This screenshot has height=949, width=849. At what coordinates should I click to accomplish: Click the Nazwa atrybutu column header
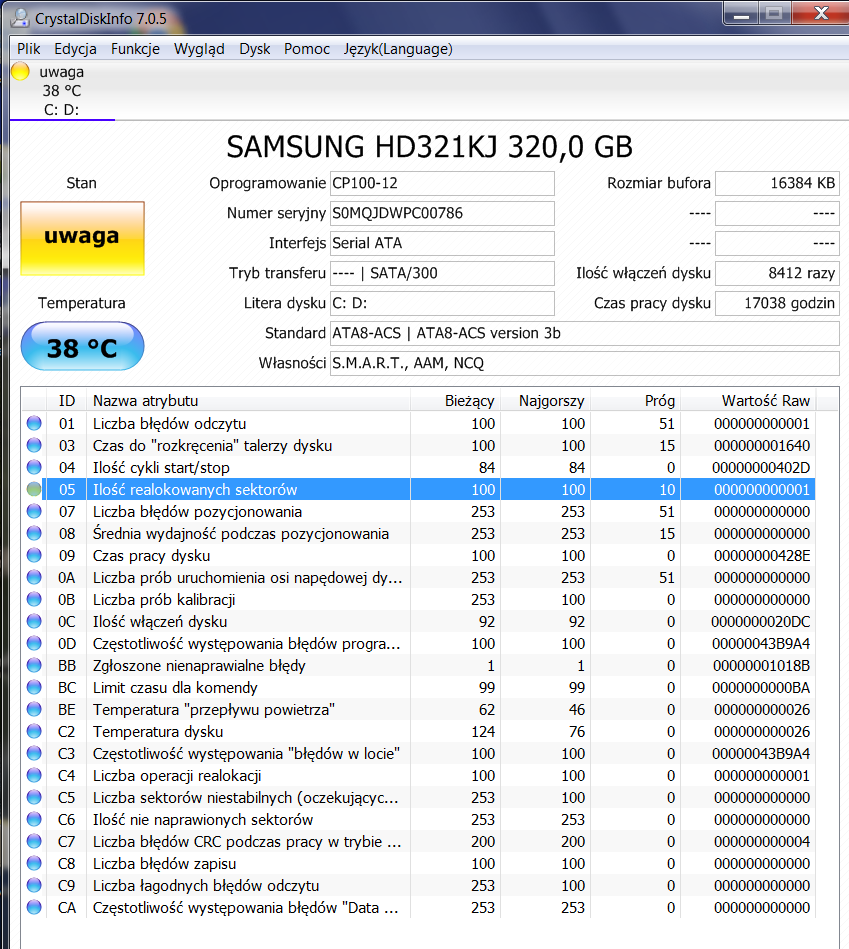click(249, 401)
